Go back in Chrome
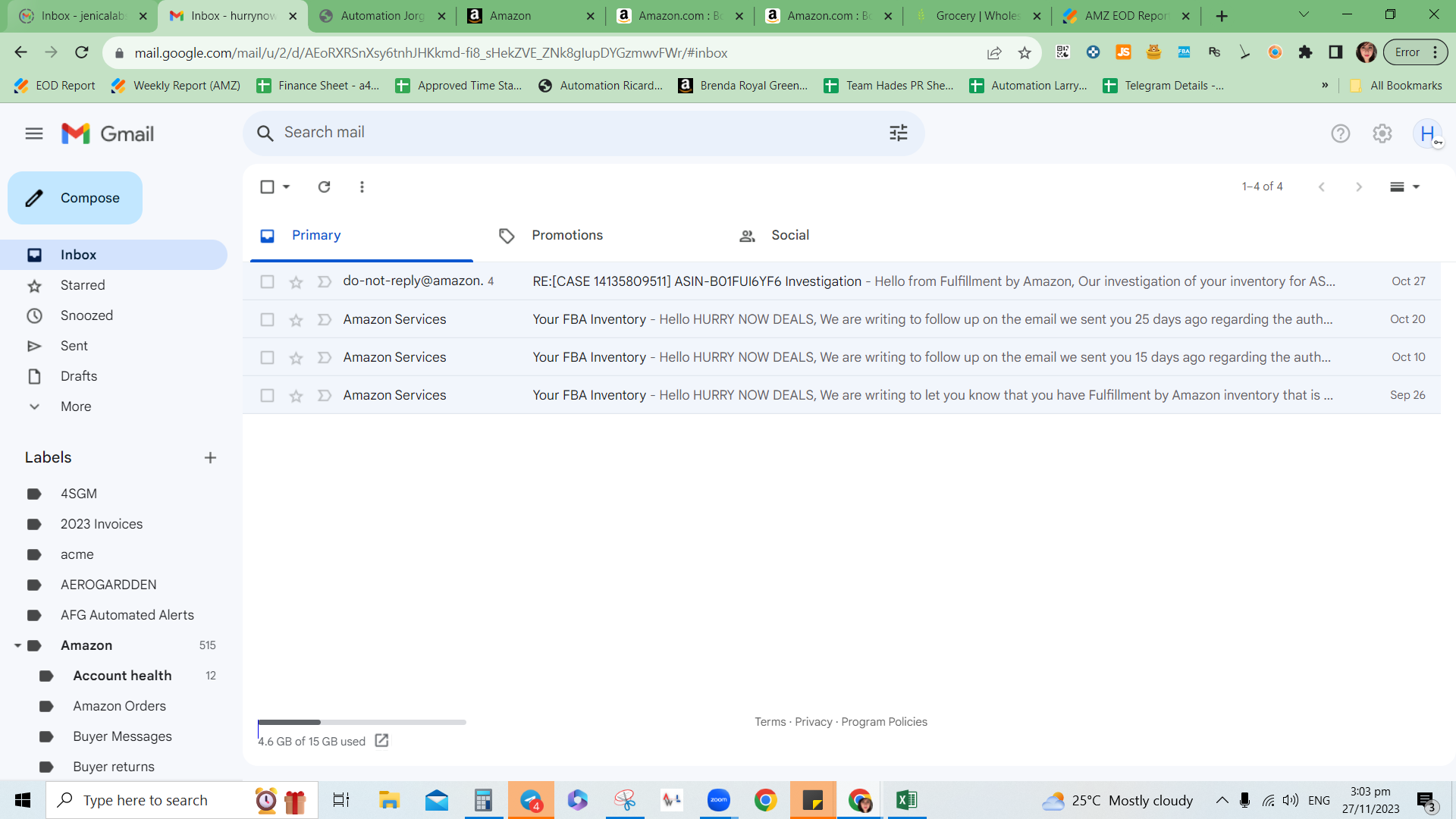The height and width of the screenshot is (819, 1456). tap(20, 52)
